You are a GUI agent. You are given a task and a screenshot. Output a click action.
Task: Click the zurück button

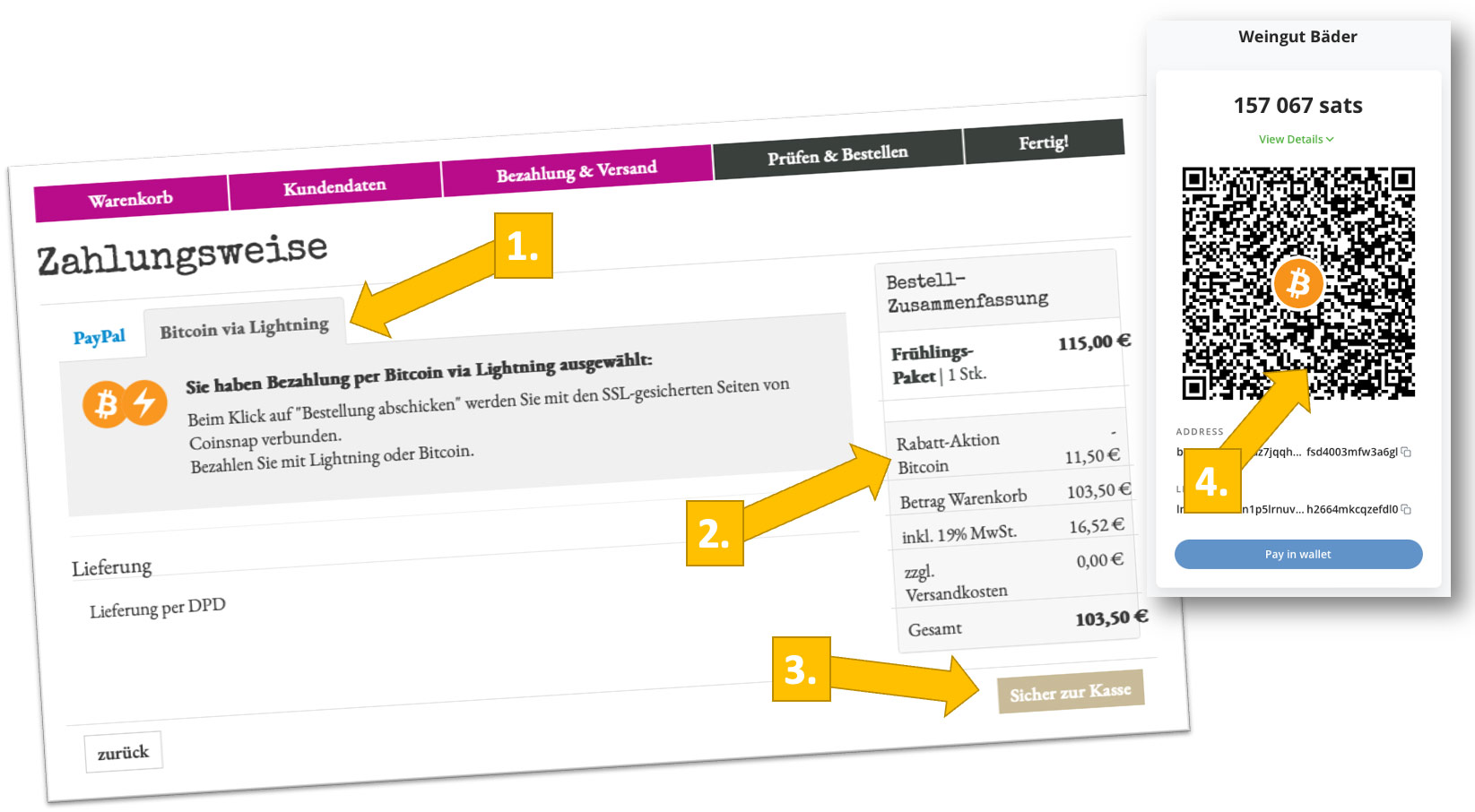click(x=123, y=752)
